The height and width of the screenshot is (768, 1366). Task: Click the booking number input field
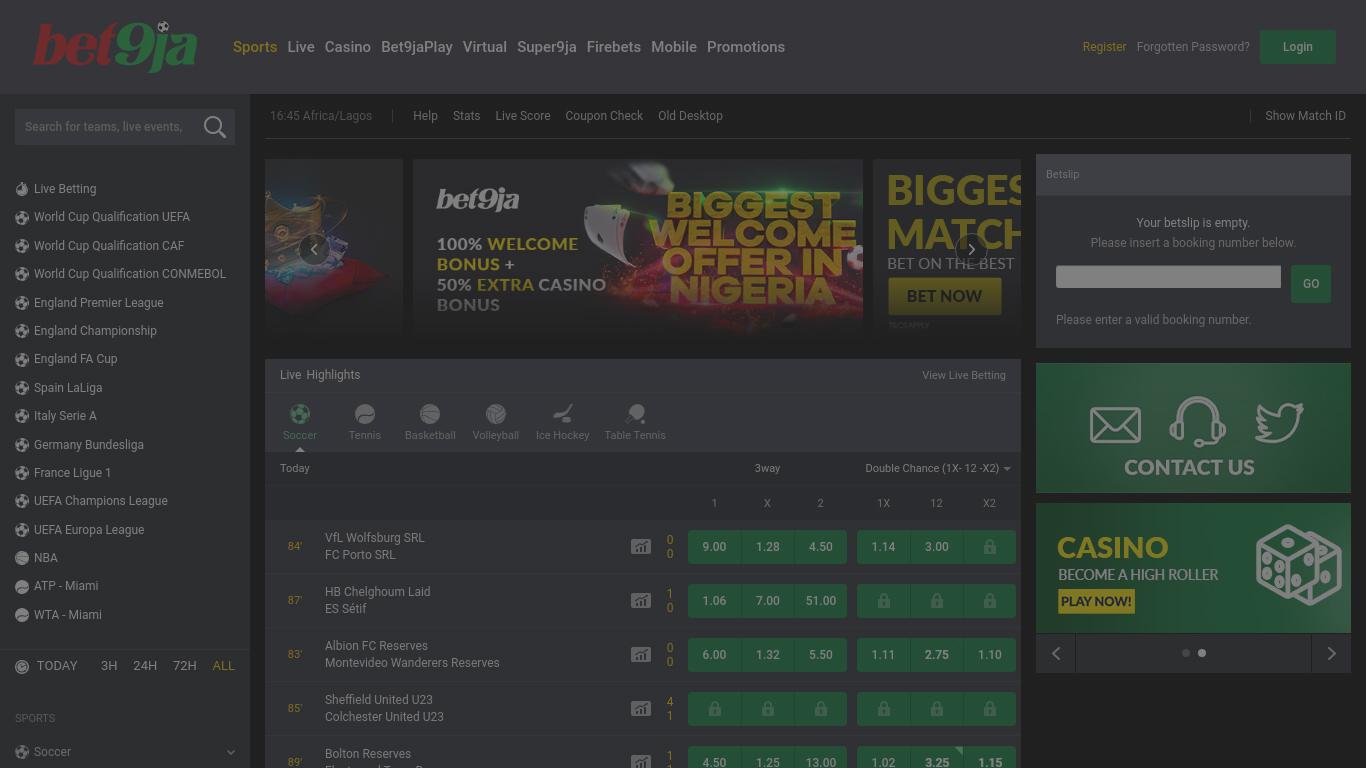click(1168, 277)
